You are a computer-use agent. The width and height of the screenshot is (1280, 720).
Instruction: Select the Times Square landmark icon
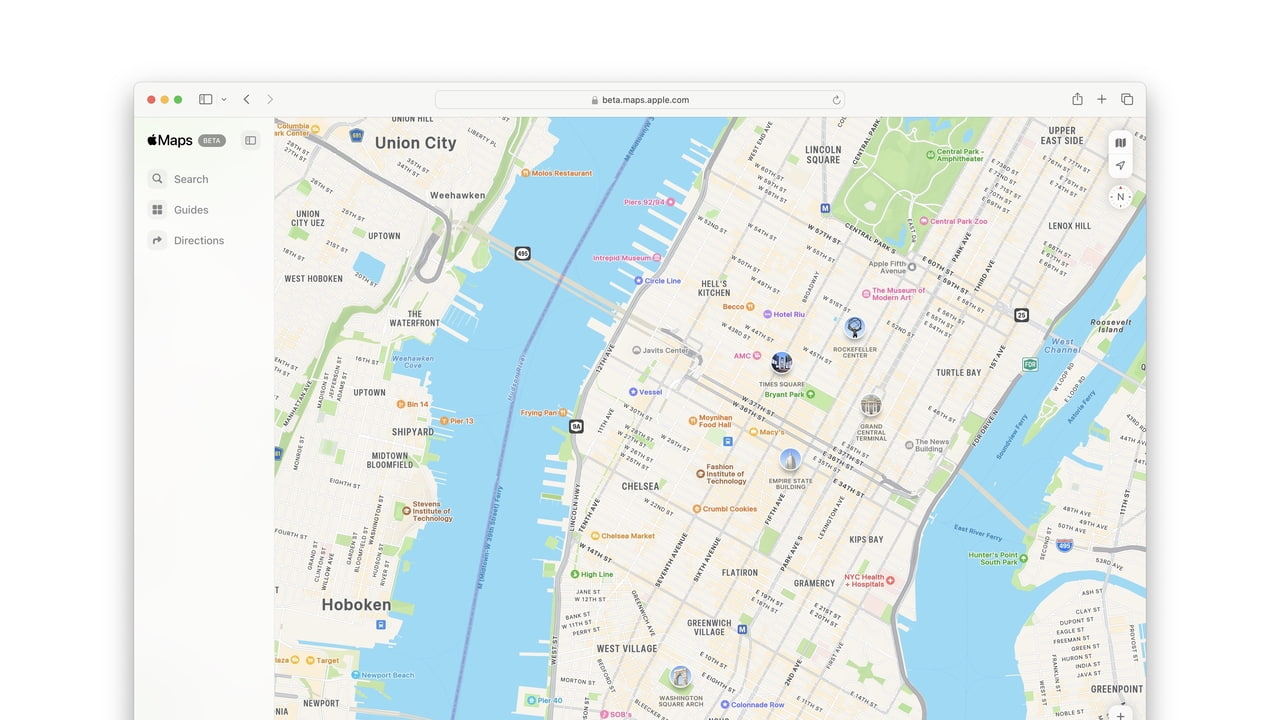click(x=781, y=362)
